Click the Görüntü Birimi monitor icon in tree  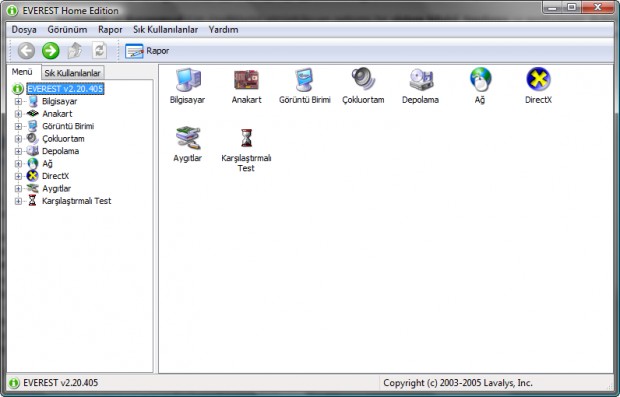pos(33,126)
